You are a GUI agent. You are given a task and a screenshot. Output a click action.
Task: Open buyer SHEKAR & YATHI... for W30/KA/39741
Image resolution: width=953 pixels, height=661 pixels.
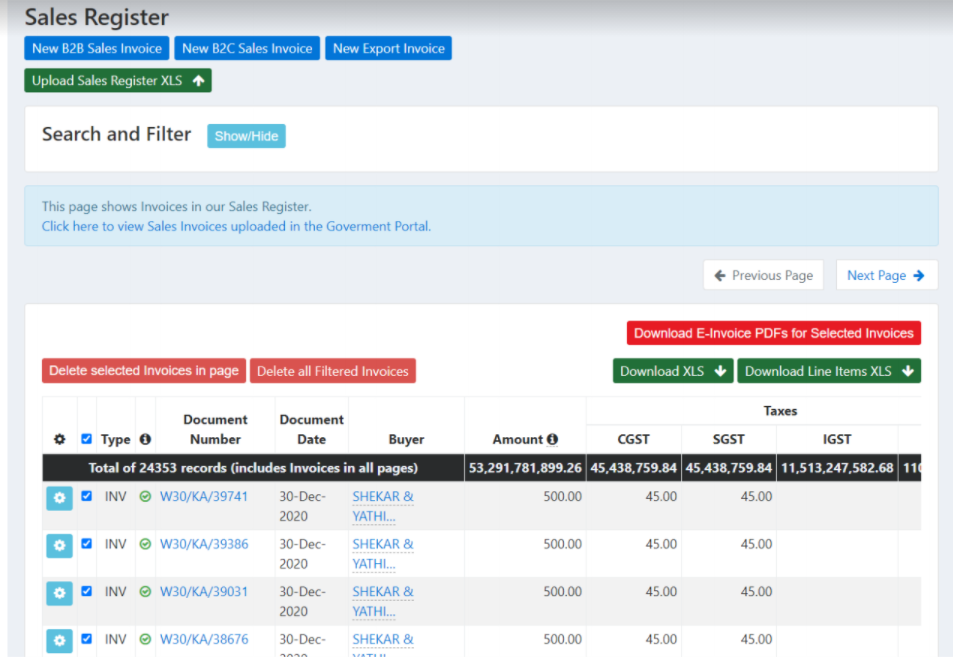383,507
